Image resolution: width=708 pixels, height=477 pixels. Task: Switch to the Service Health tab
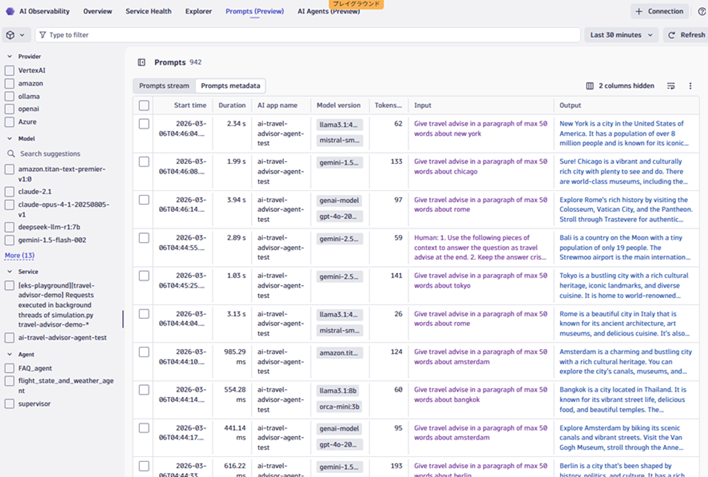tap(148, 11)
